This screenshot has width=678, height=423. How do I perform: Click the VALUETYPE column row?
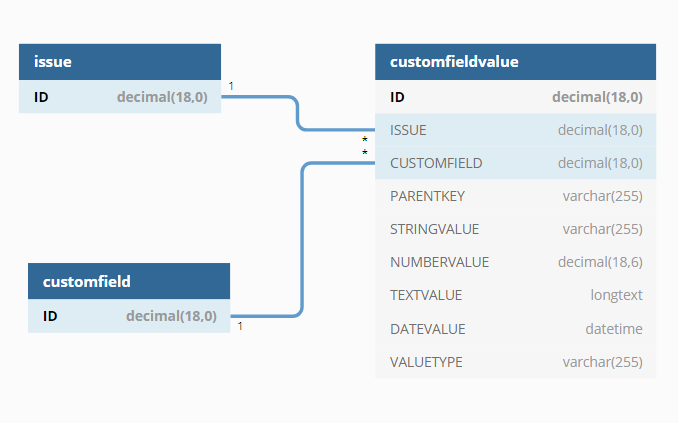click(x=515, y=361)
